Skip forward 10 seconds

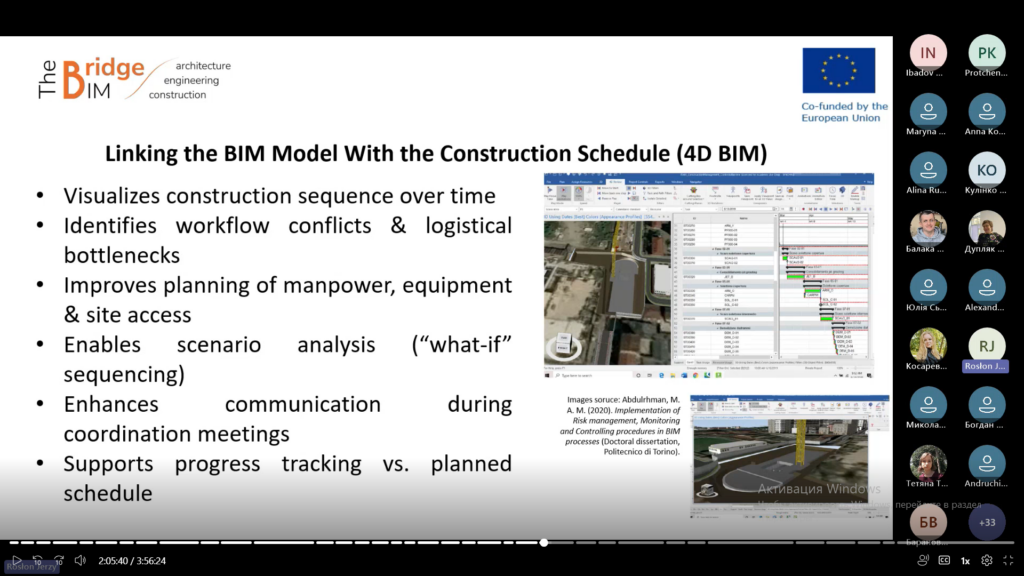tap(59, 561)
